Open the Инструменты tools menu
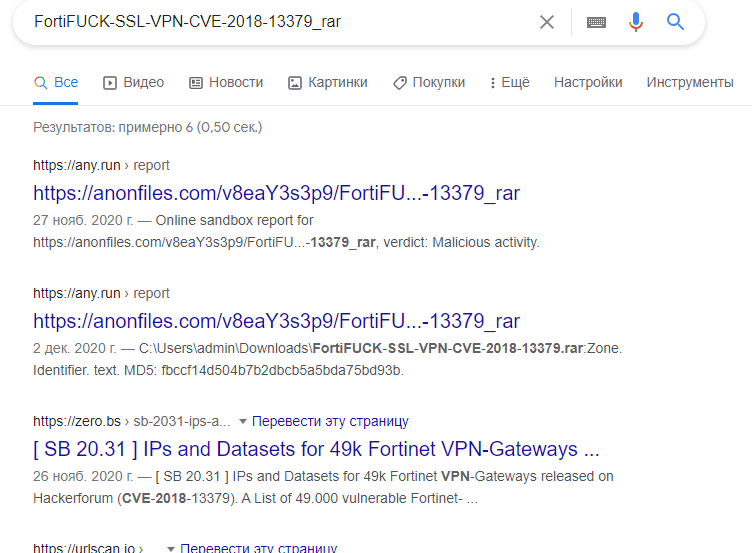 coord(690,82)
